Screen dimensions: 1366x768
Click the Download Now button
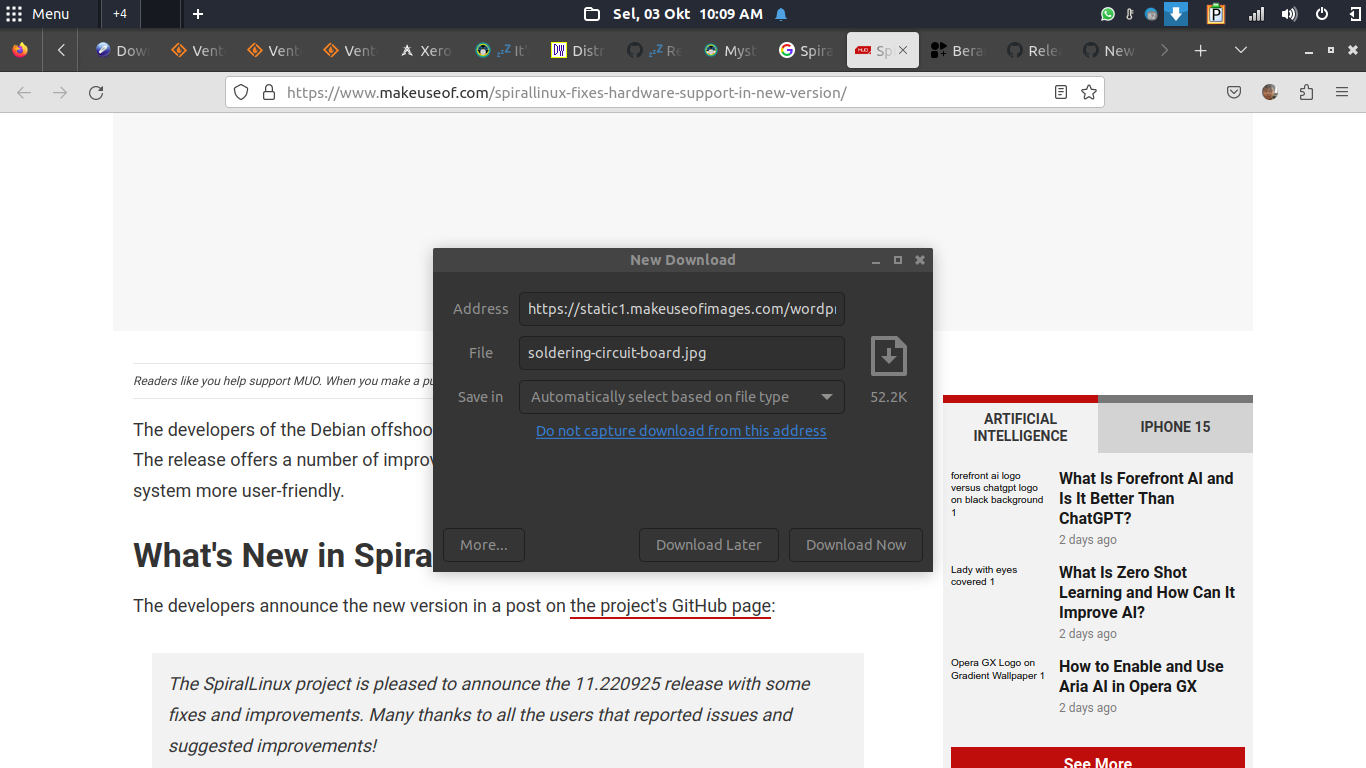tap(856, 545)
